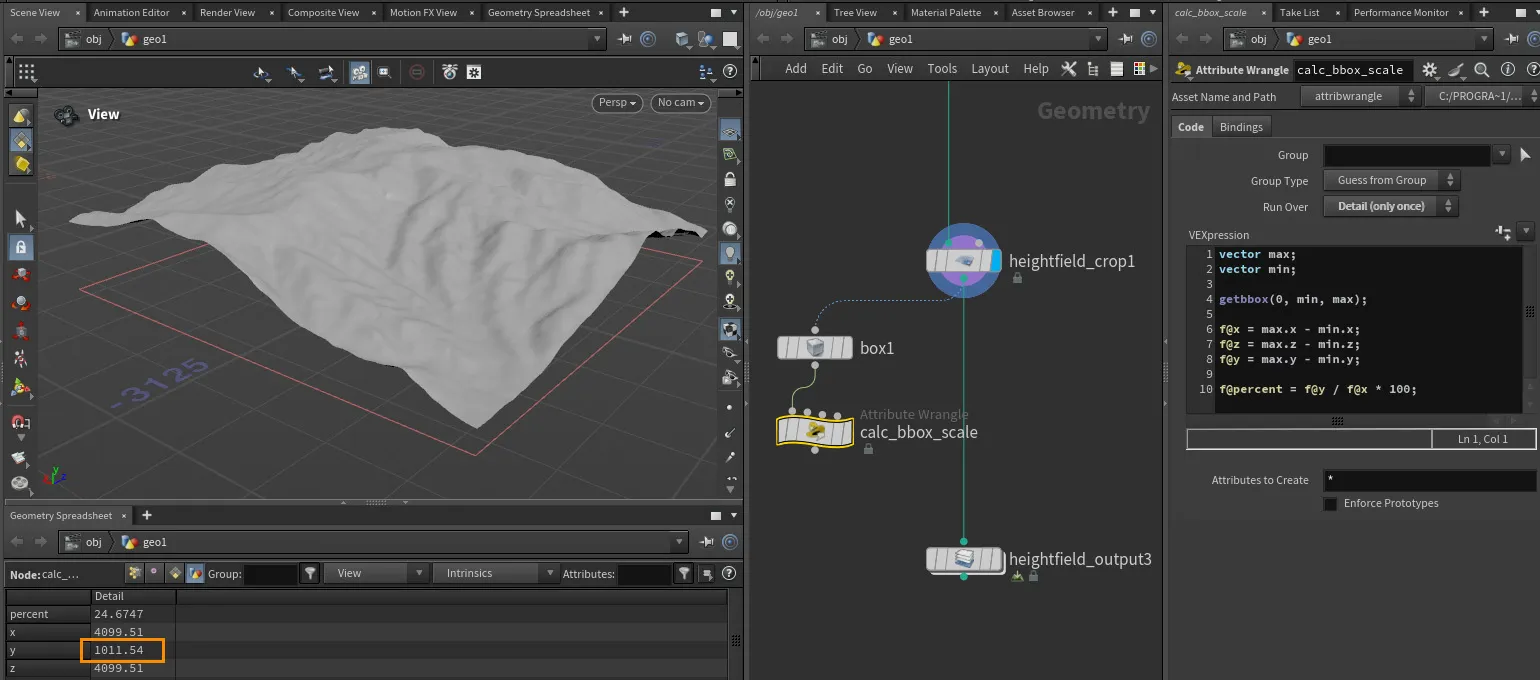
Task: Toggle network tree list view icon
Action: tap(1092, 68)
